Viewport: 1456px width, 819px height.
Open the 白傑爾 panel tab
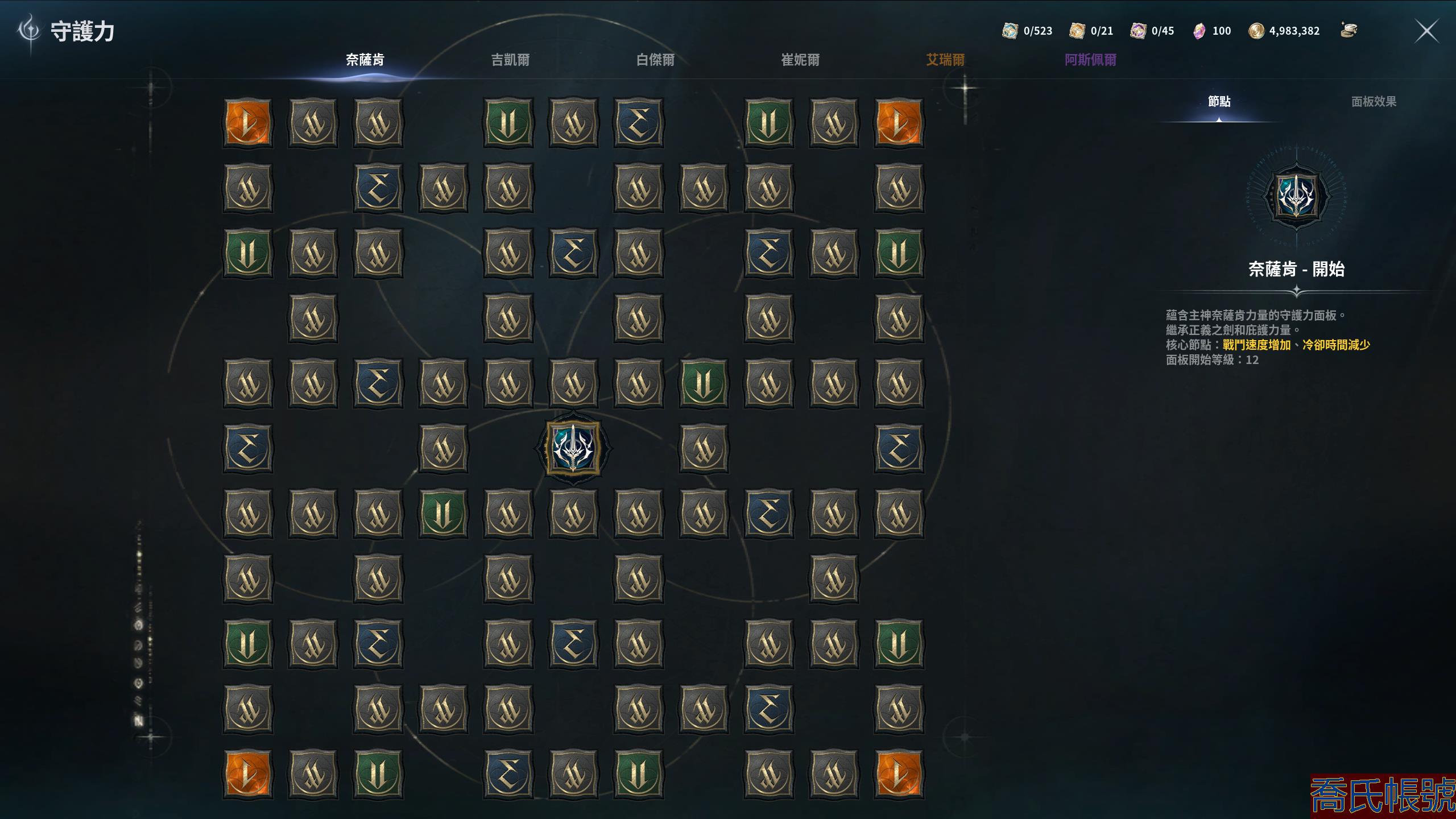655,60
